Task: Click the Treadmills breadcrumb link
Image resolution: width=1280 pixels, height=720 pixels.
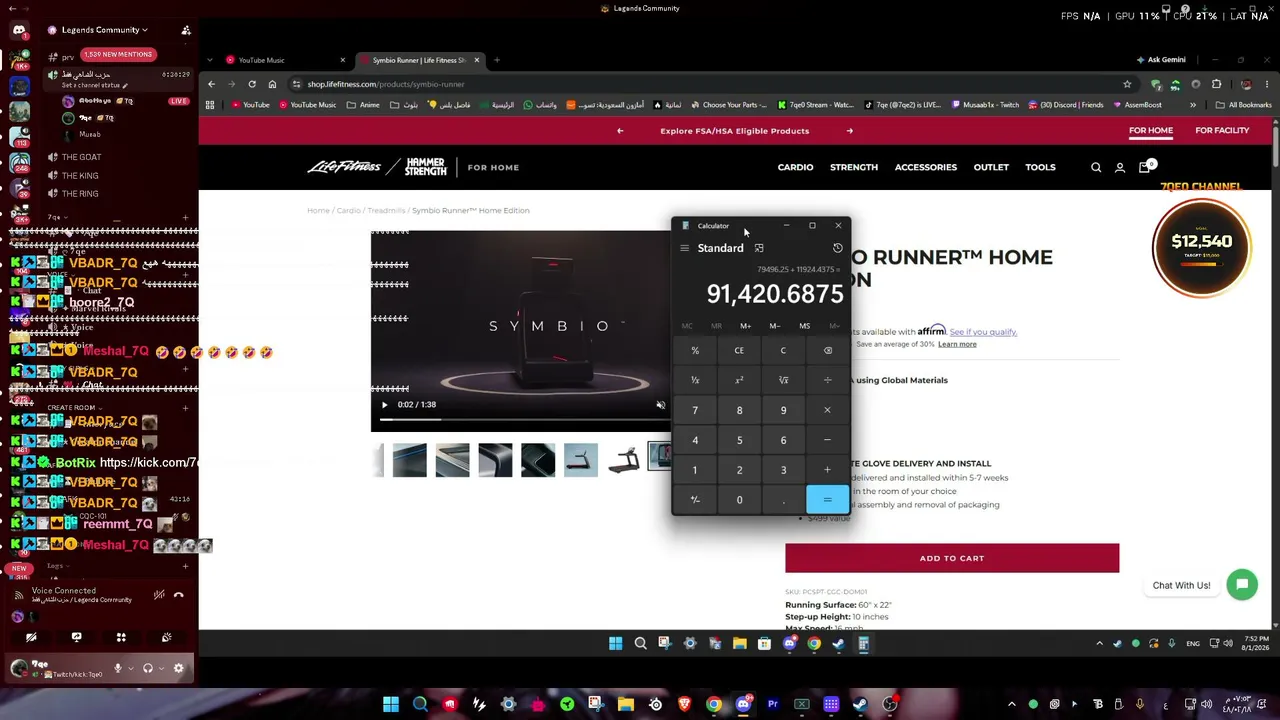Action: coord(386,211)
